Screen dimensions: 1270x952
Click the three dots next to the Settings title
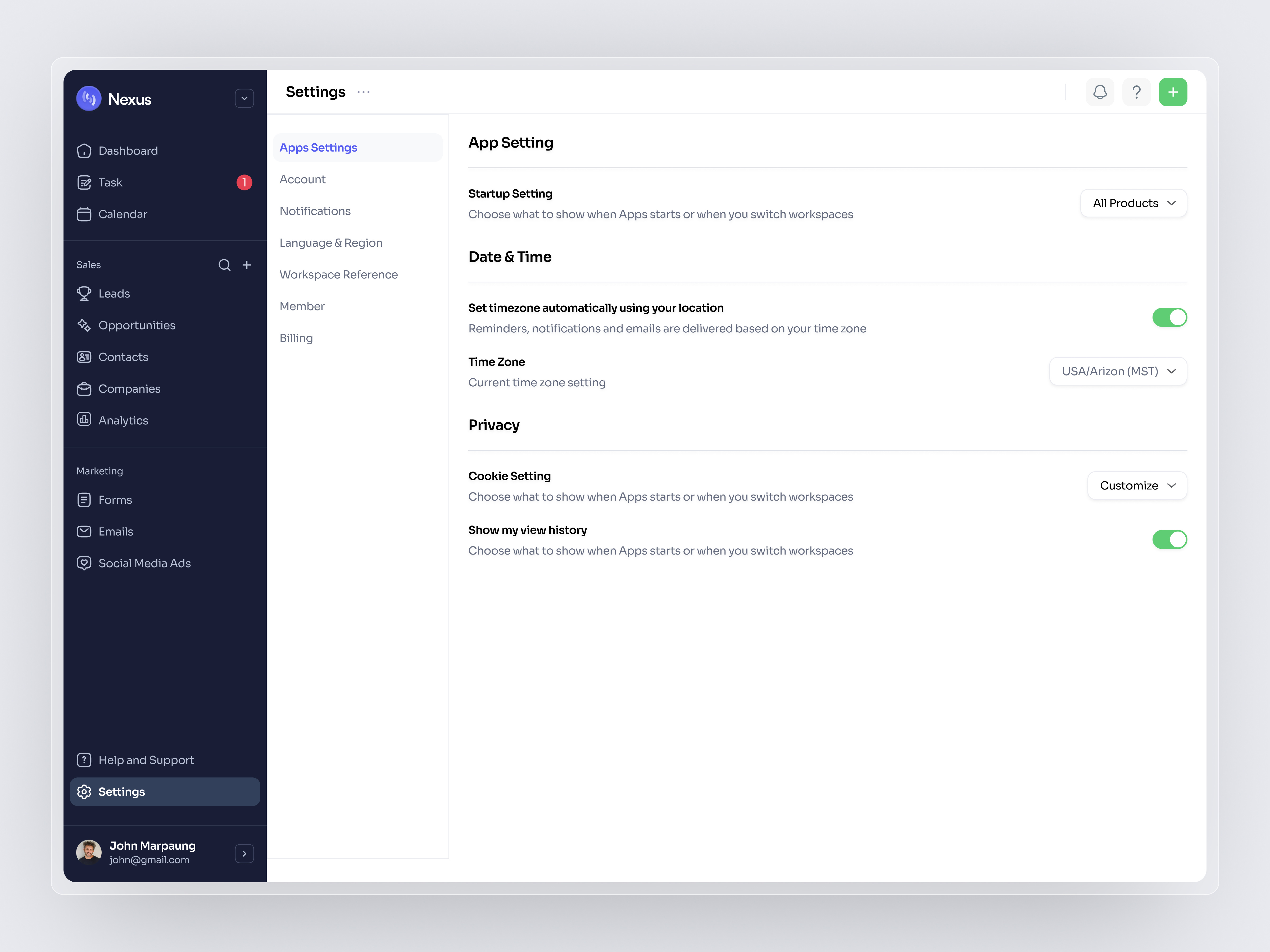(x=364, y=92)
